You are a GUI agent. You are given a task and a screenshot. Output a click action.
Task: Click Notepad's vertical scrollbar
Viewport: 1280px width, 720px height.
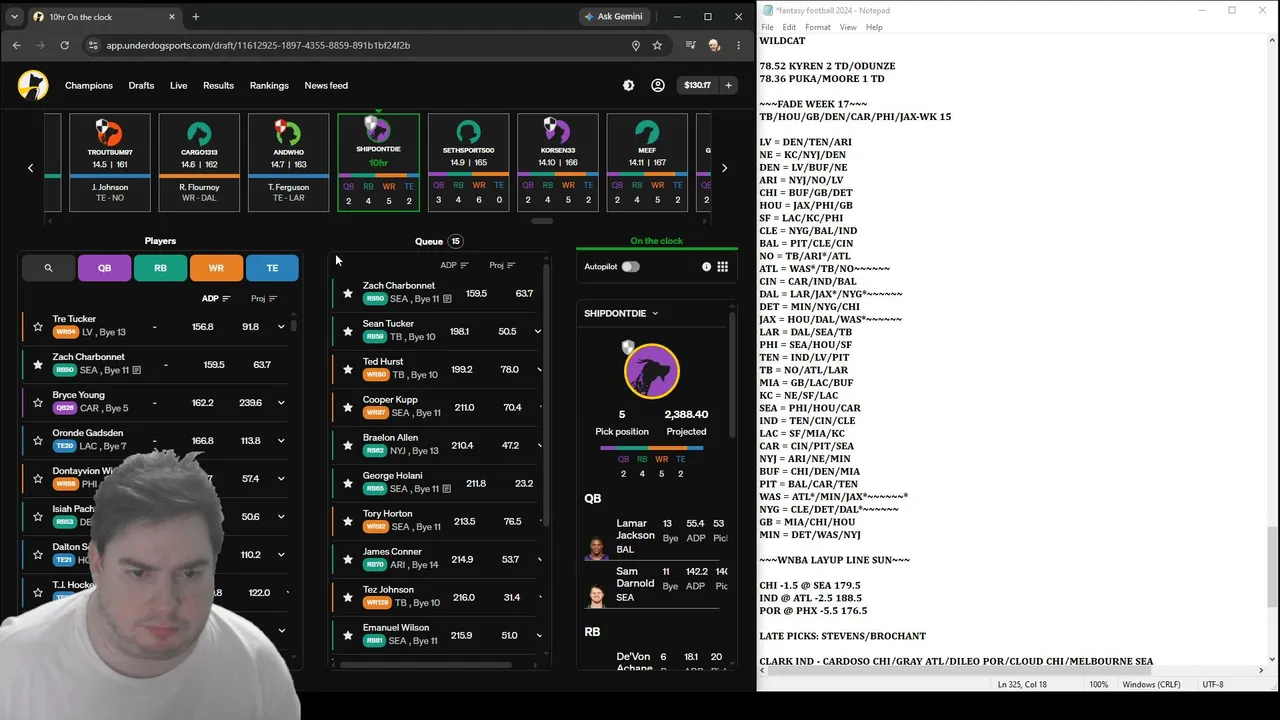(1272, 565)
